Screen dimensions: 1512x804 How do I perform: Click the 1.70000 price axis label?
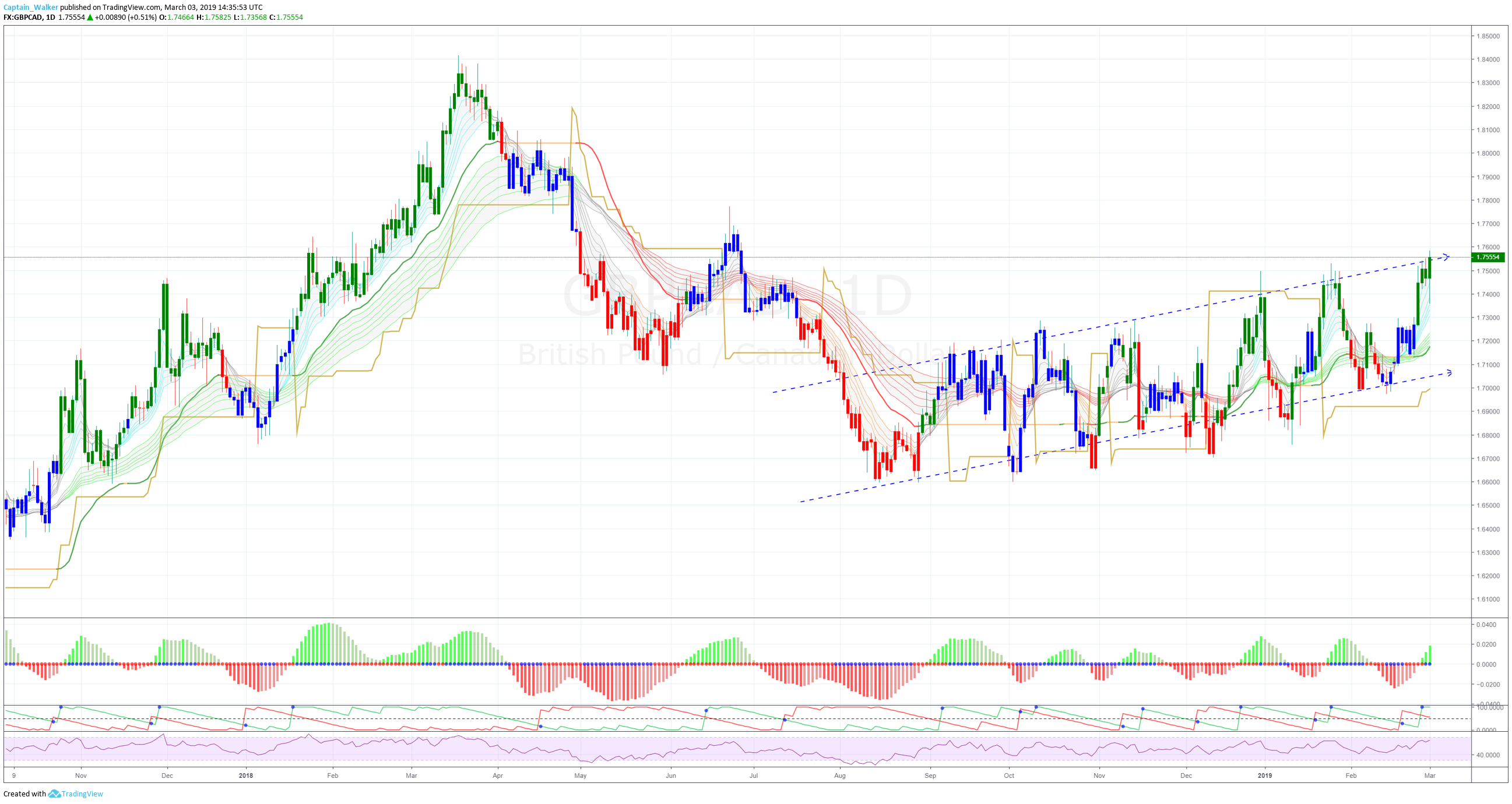tap(1488, 389)
